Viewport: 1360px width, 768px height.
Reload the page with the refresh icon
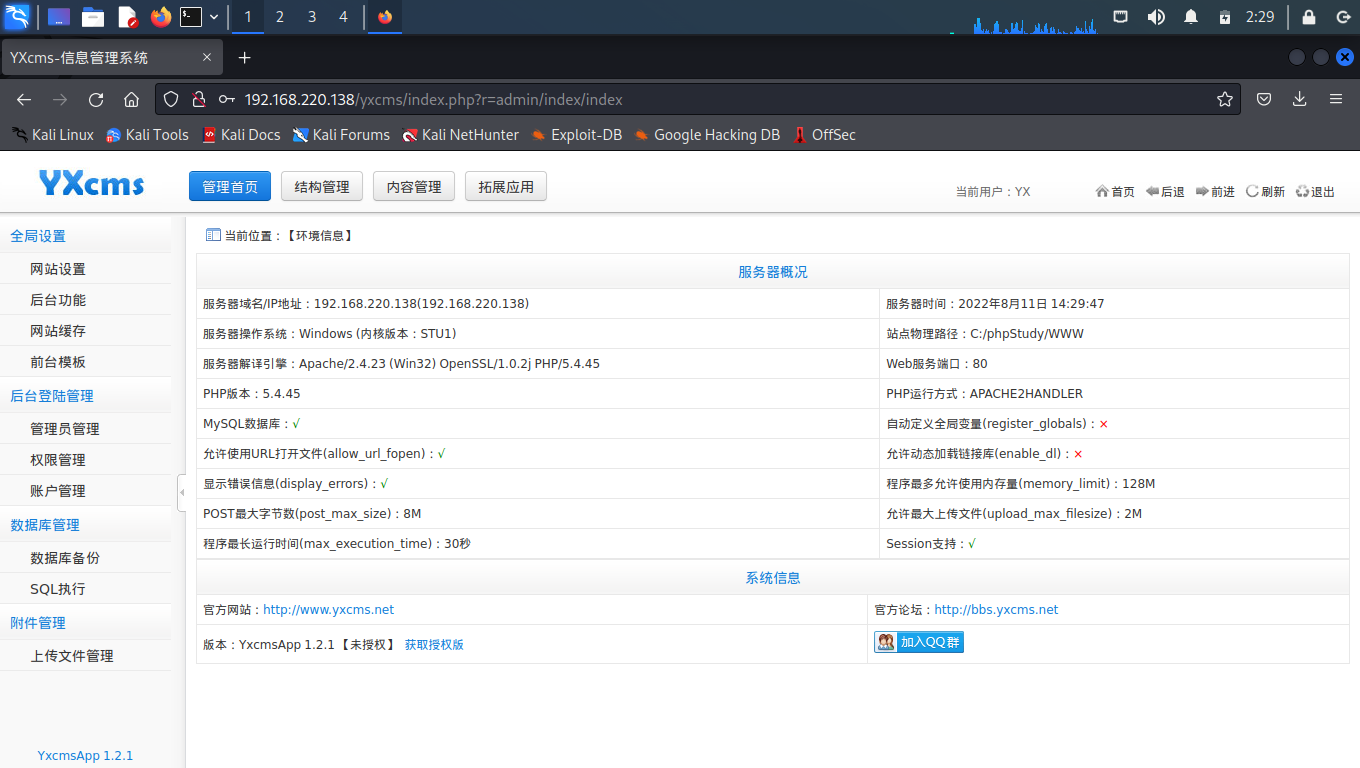[x=96, y=99]
